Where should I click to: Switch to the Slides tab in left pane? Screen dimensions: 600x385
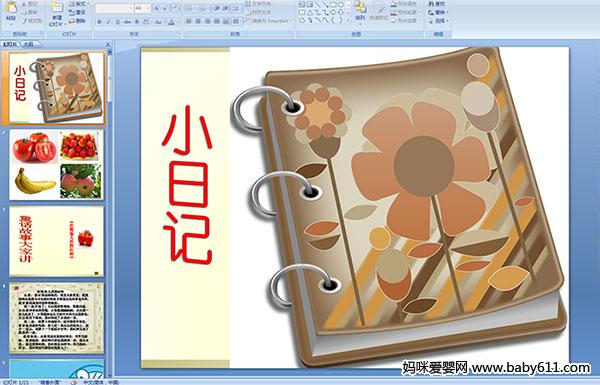pos(10,45)
